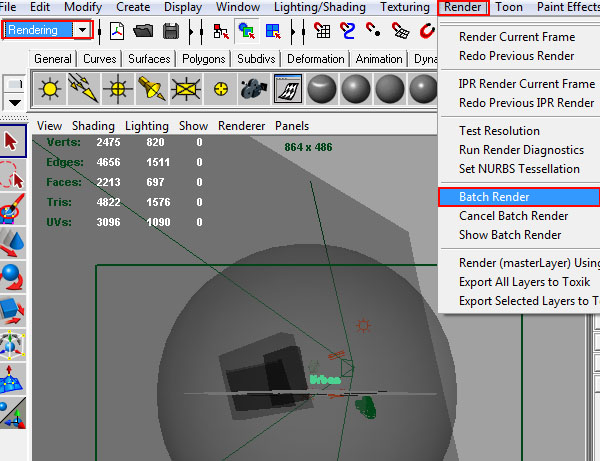Toggle Snap to view planes icon

pyautogui.click(x=401, y=31)
